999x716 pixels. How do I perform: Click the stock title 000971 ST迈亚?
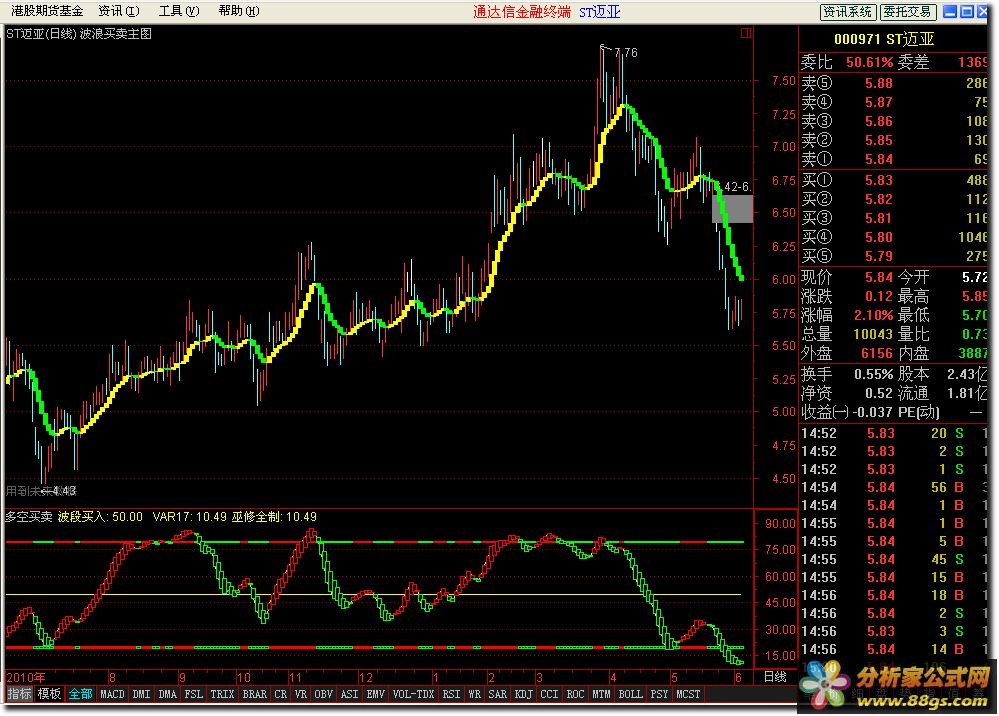884,39
